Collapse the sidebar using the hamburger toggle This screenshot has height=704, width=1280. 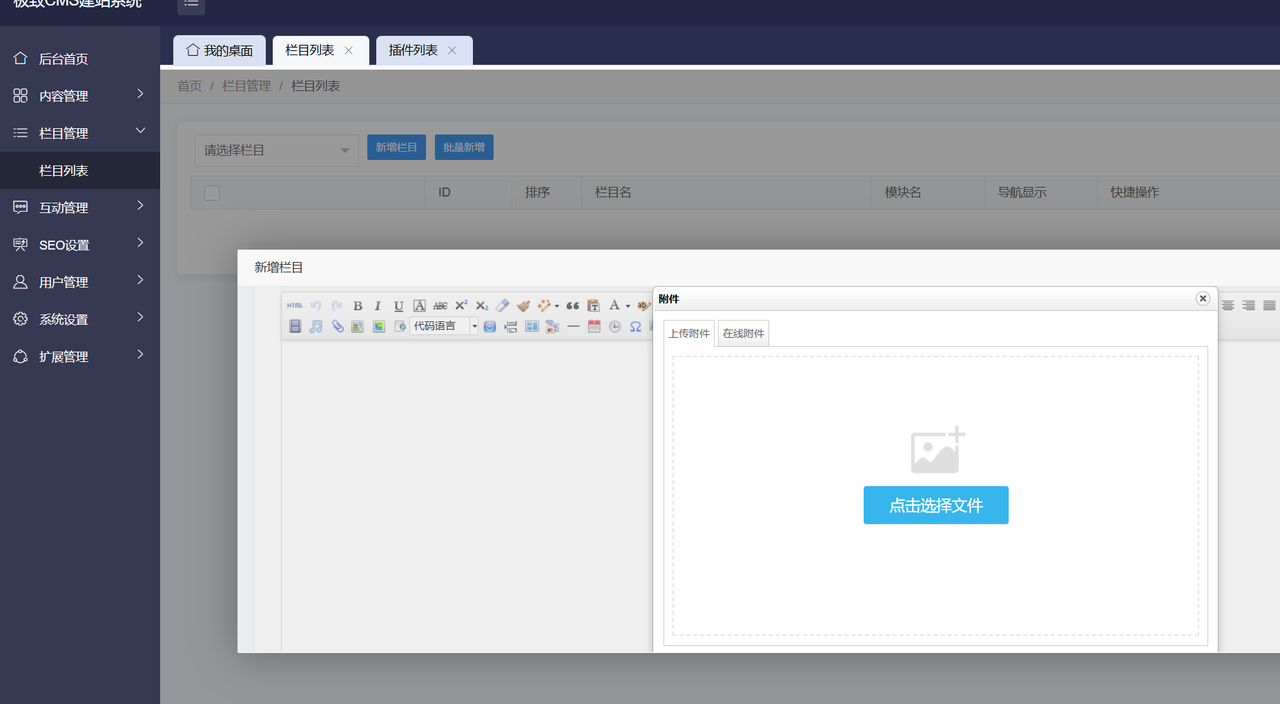(191, 4)
